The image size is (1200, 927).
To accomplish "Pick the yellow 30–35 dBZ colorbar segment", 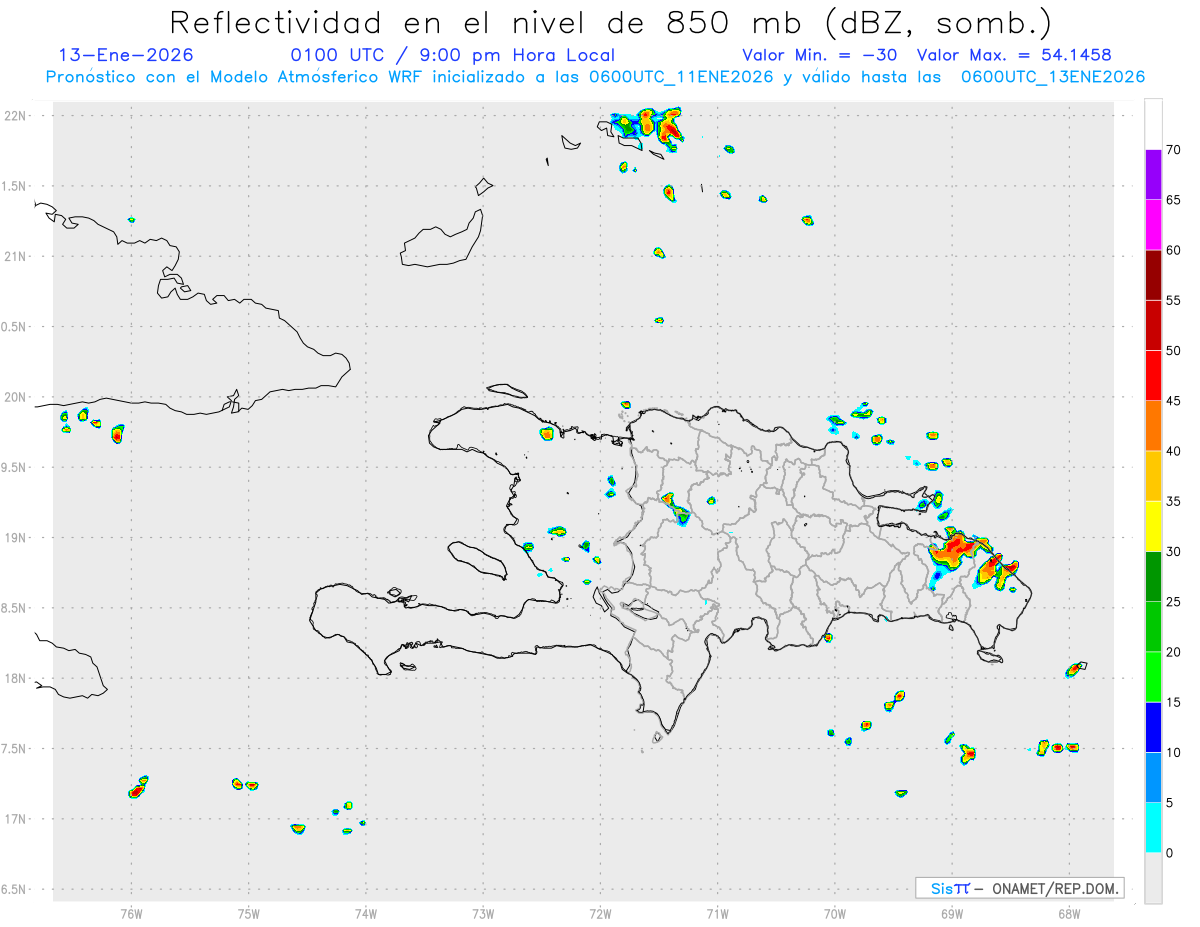I will (x=1153, y=527).
